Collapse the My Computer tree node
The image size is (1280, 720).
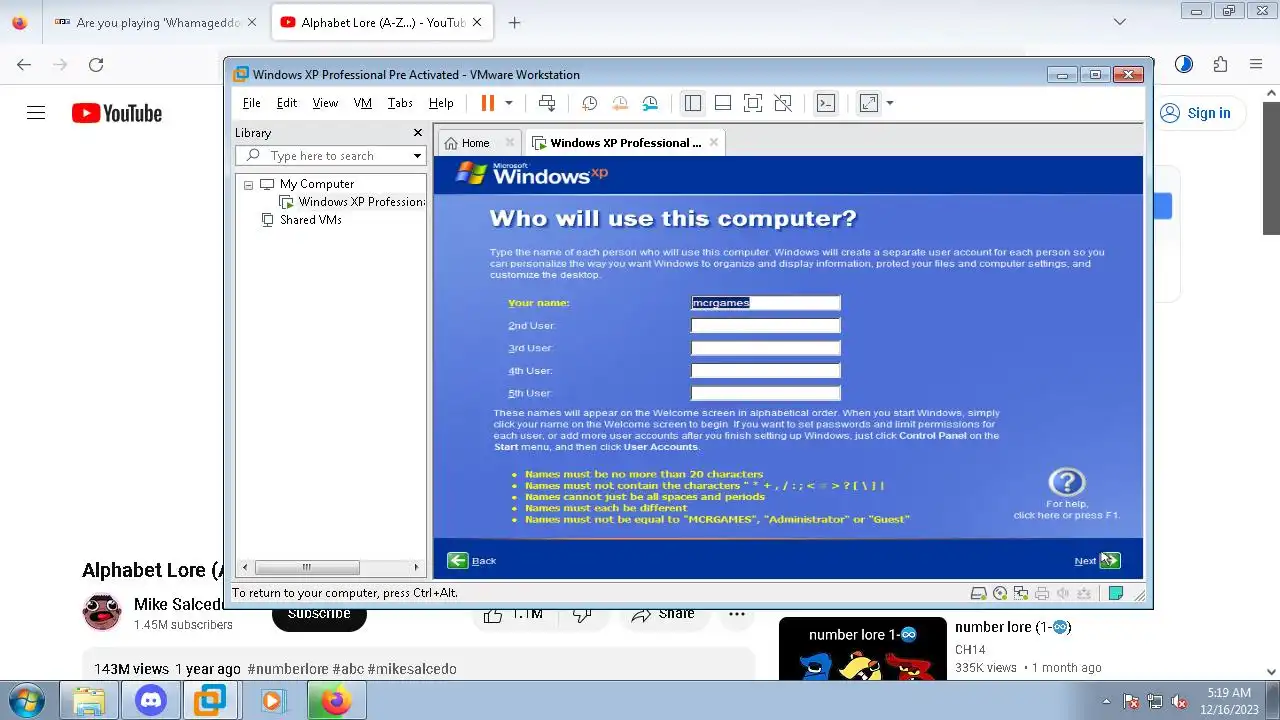point(248,184)
